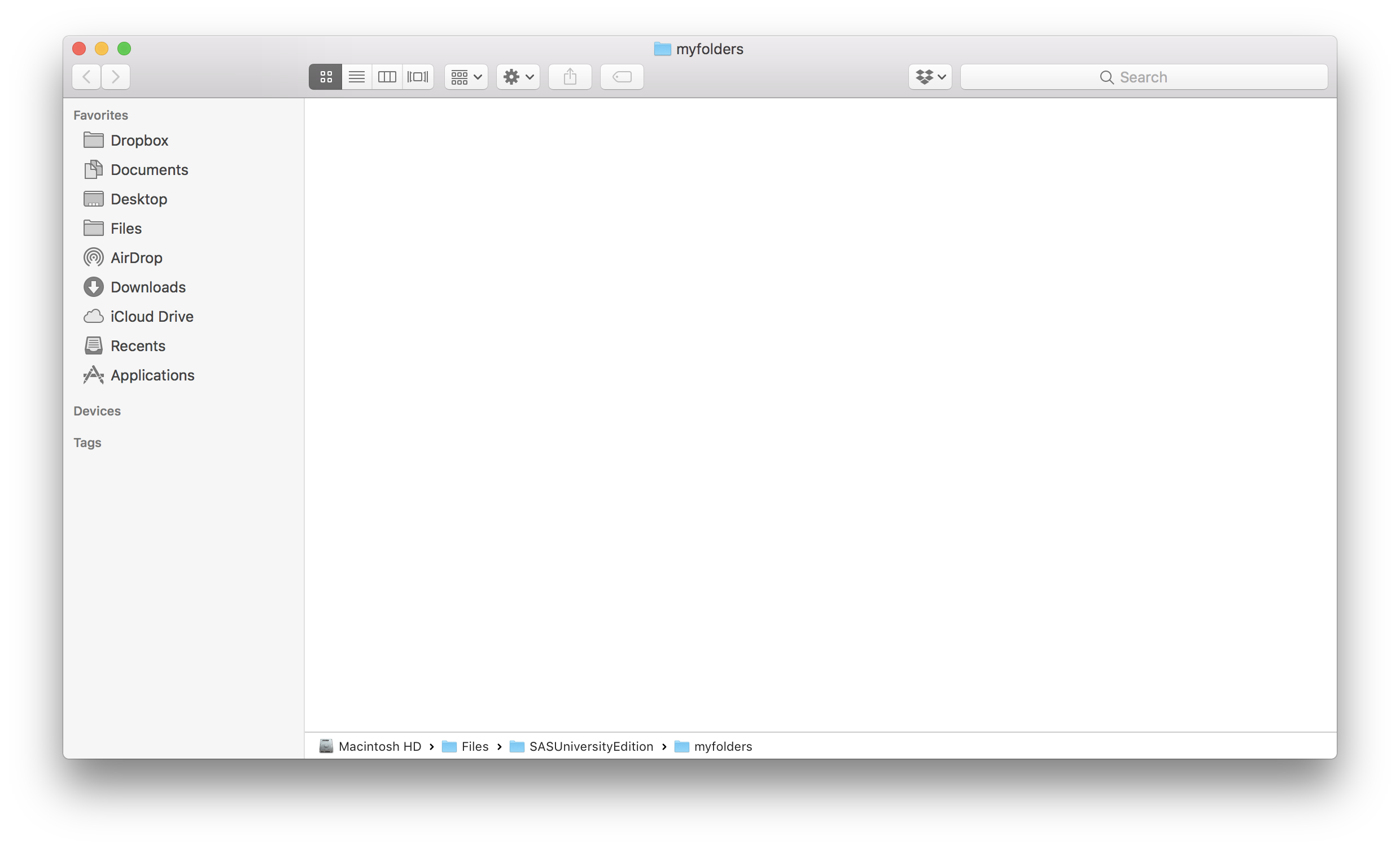The height and width of the screenshot is (849, 1400).
Task: Click the green zoom window control
Action: click(124, 49)
